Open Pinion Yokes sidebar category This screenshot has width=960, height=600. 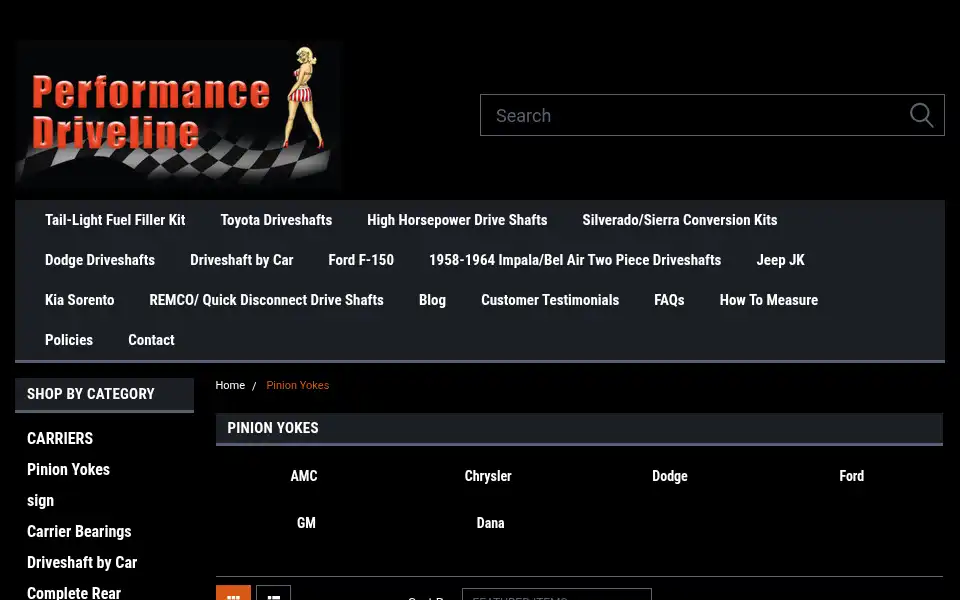pos(69,470)
